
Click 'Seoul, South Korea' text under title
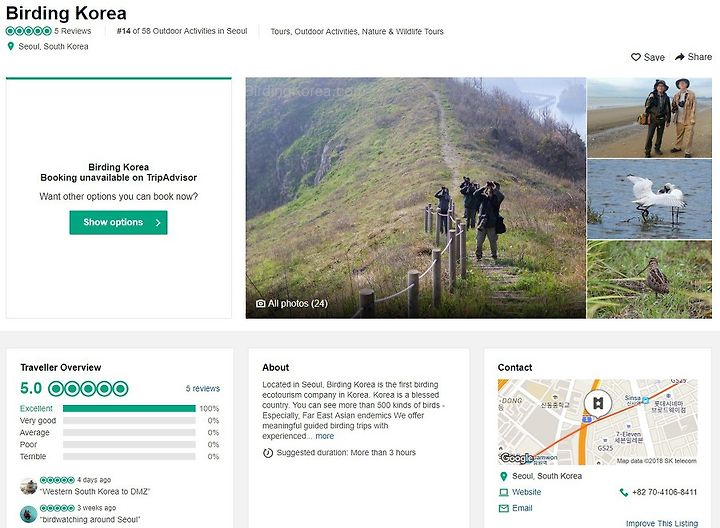[53, 46]
